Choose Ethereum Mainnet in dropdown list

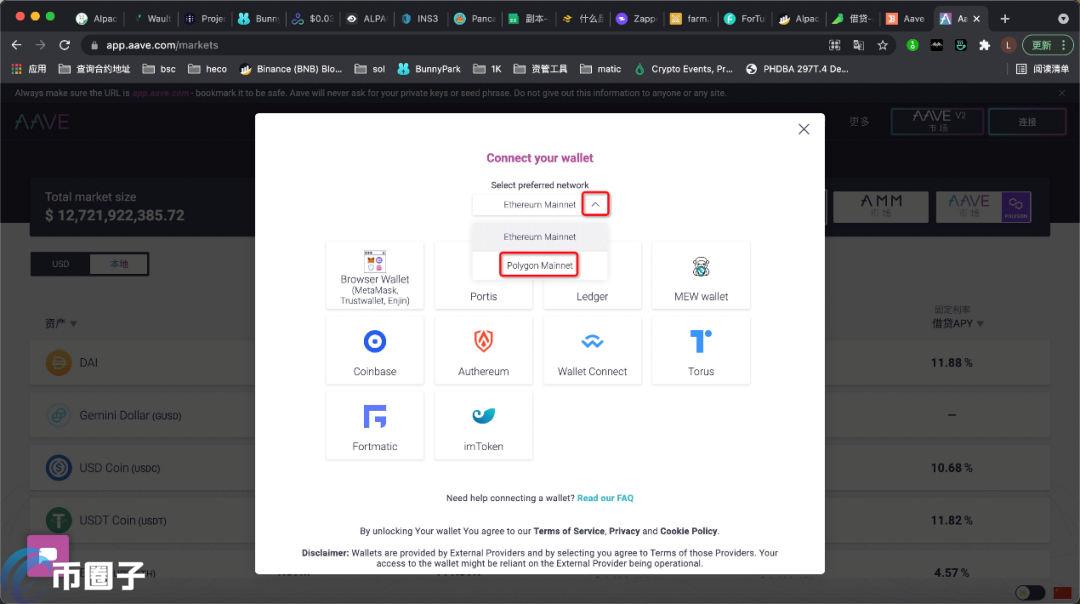click(539, 236)
